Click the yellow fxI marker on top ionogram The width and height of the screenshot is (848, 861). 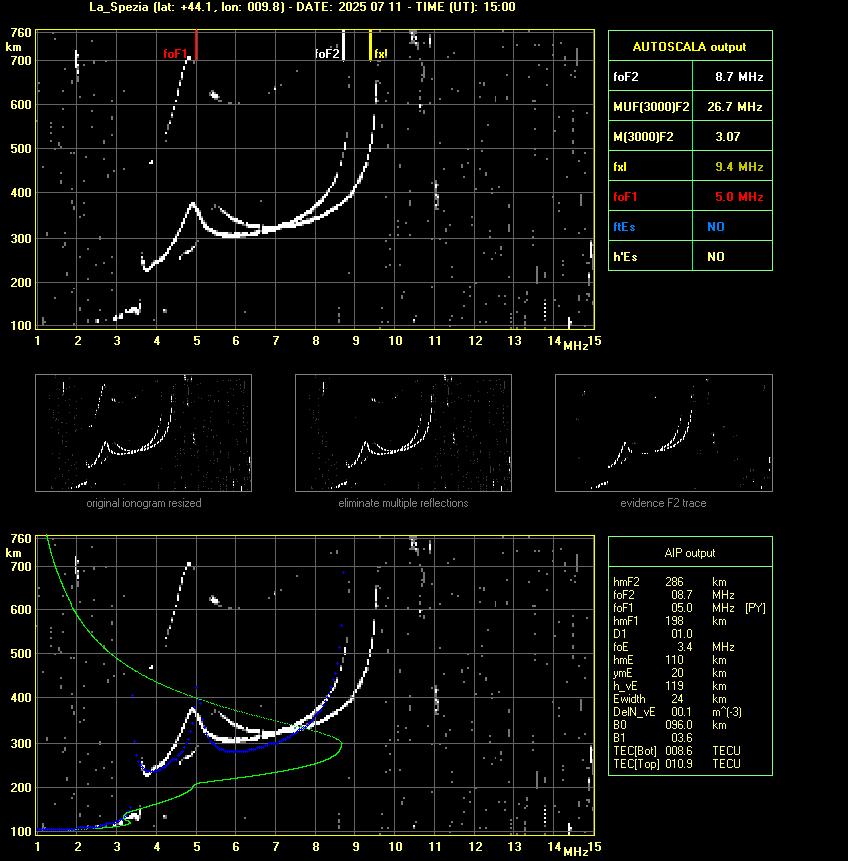coord(370,45)
